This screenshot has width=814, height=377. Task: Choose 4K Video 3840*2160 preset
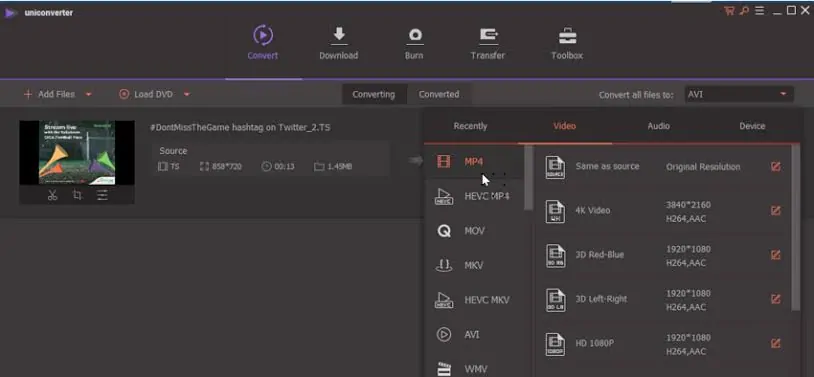click(x=663, y=211)
